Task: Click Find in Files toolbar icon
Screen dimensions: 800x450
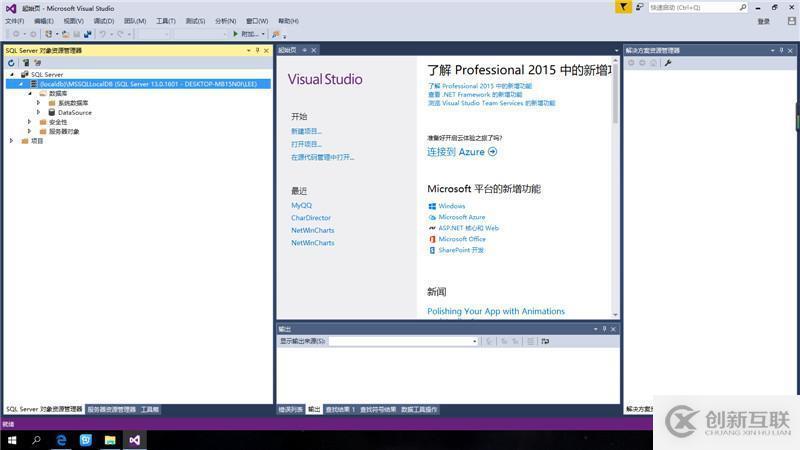Action: (276, 34)
